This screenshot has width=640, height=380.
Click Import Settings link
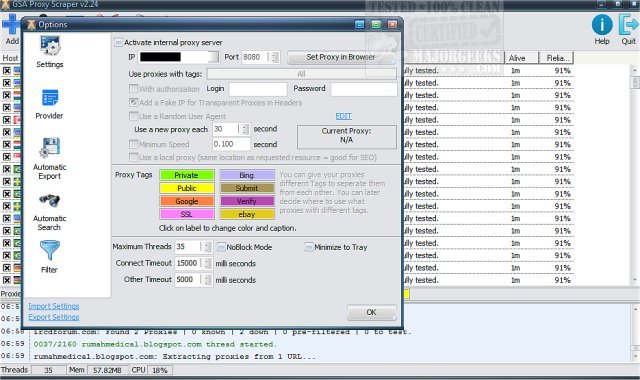[x=53, y=306]
